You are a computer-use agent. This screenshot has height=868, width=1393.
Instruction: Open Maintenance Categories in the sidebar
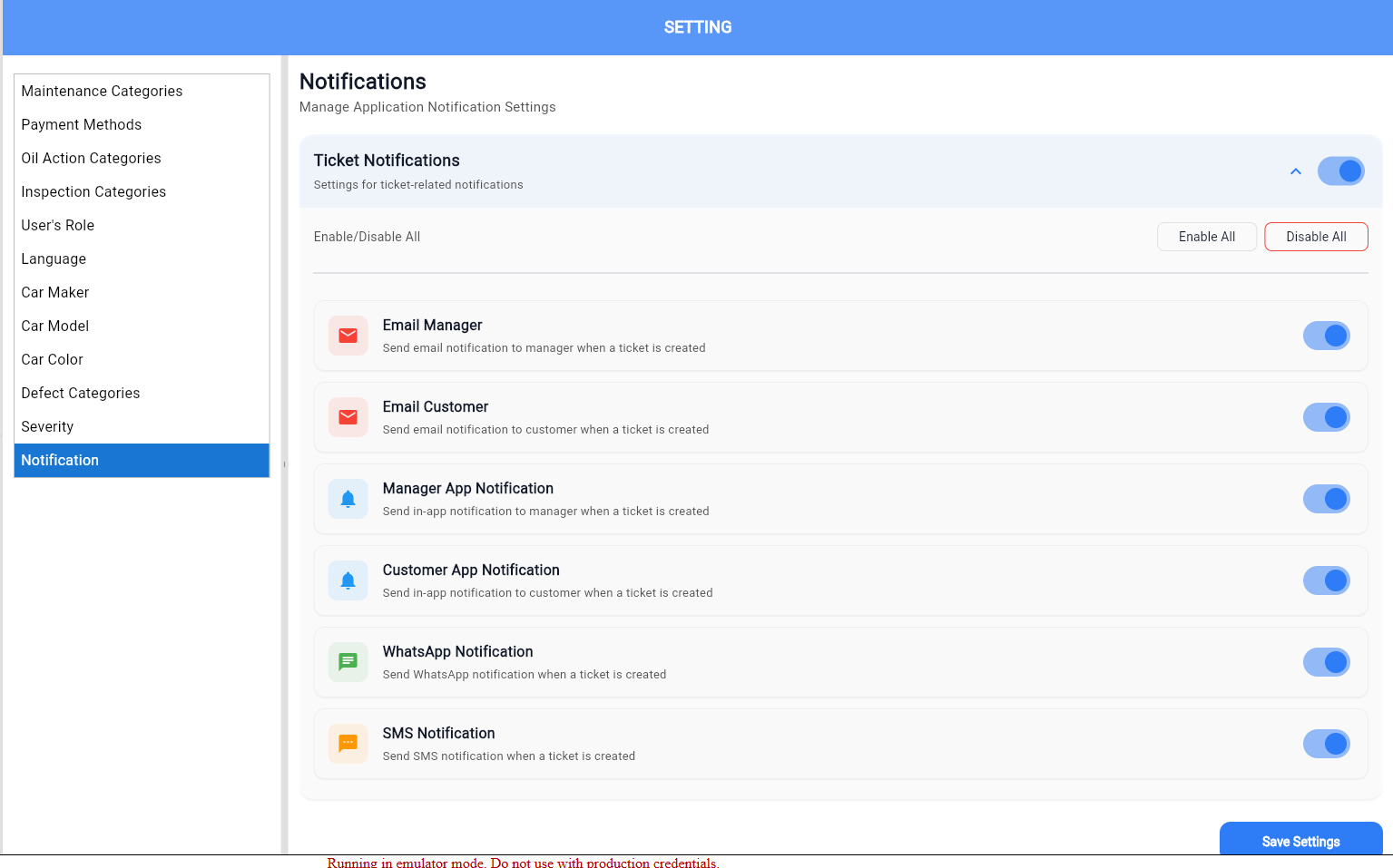pyautogui.click(x=102, y=92)
